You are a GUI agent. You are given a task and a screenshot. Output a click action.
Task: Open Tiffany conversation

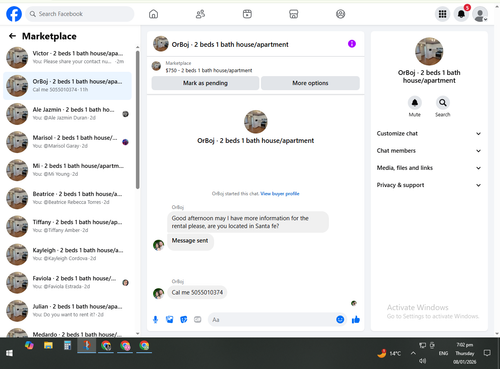[x=67, y=226]
